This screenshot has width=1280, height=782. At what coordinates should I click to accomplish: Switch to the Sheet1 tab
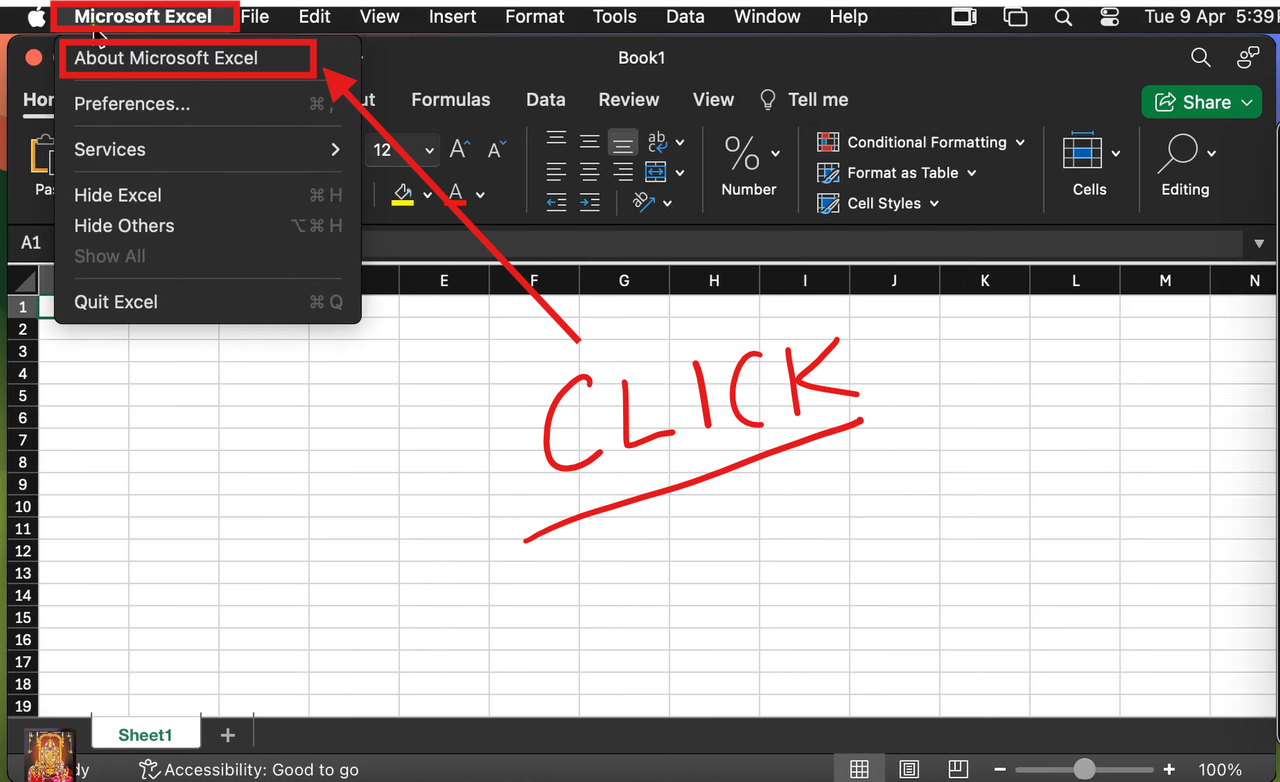145,734
